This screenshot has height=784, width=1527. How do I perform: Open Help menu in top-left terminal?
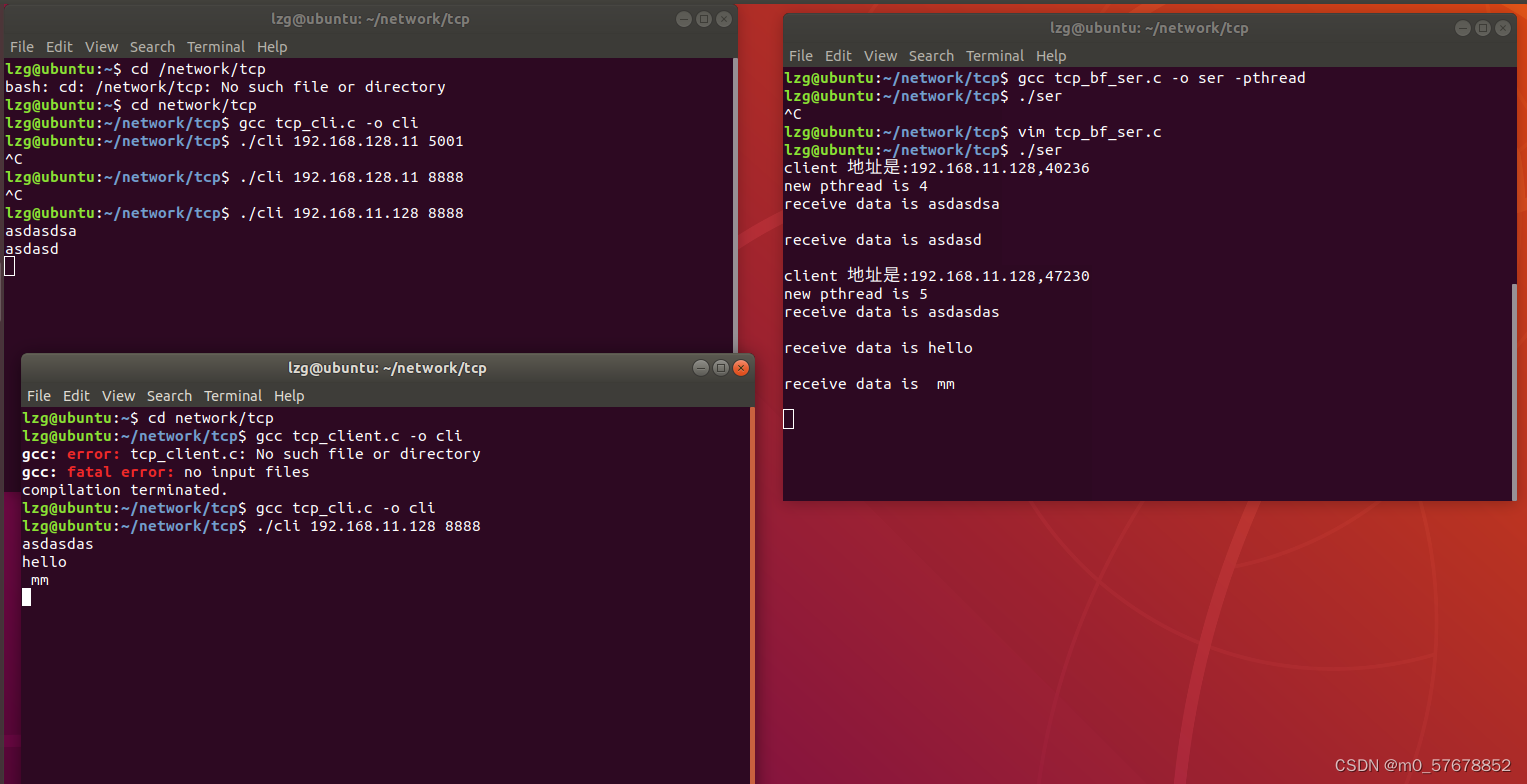[272, 47]
